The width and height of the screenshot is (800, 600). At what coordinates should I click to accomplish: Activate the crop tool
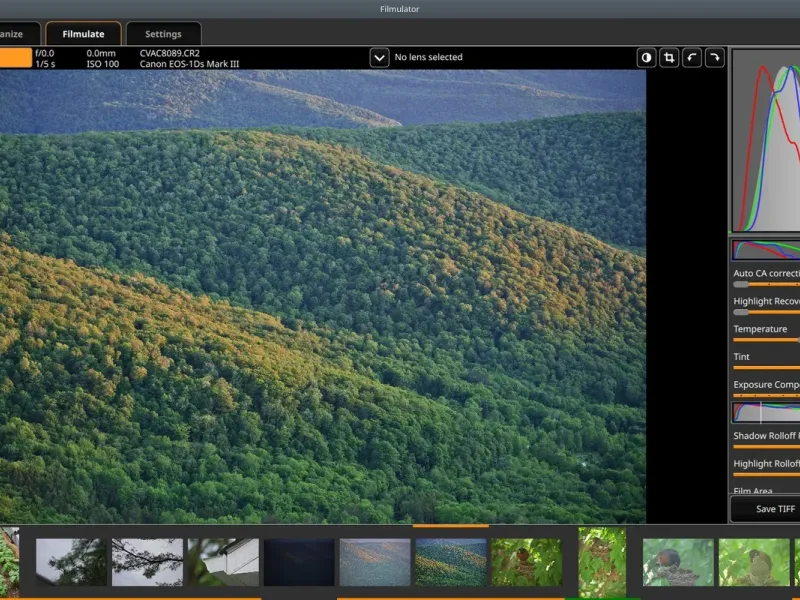670,58
